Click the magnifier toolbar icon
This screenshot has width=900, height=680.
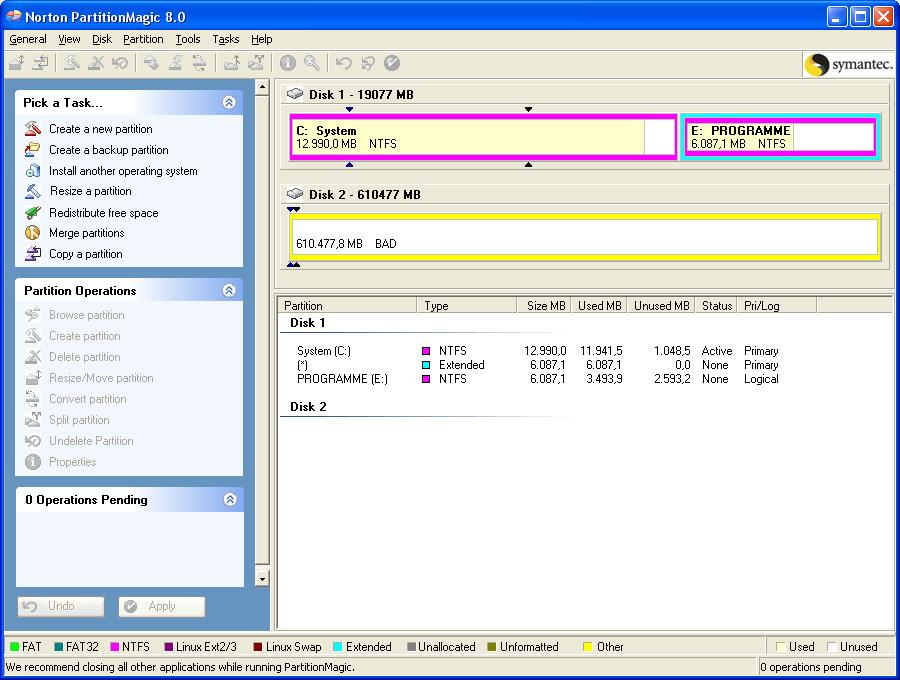(312, 63)
